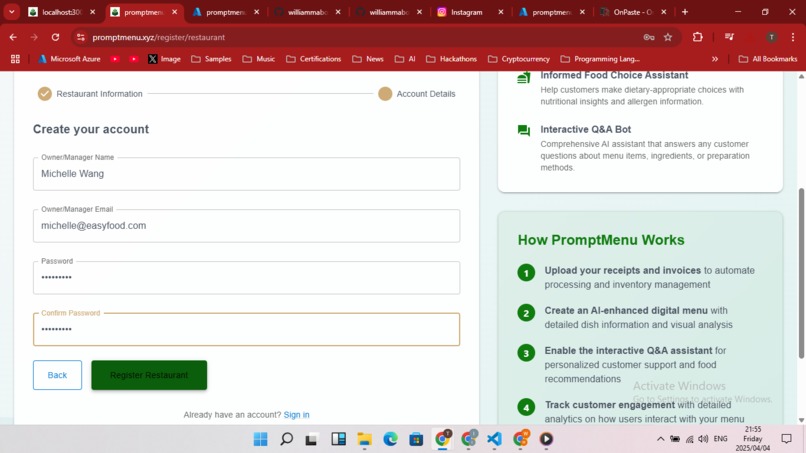Click the Register Restaurant button
806x453 pixels.
click(149, 375)
